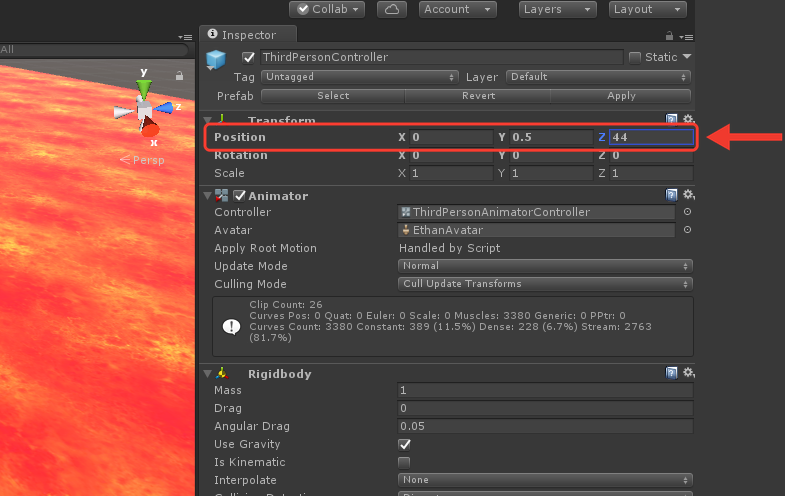Click the prefab Revert button
Viewport: 785px width, 496px height.
pos(478,96)
